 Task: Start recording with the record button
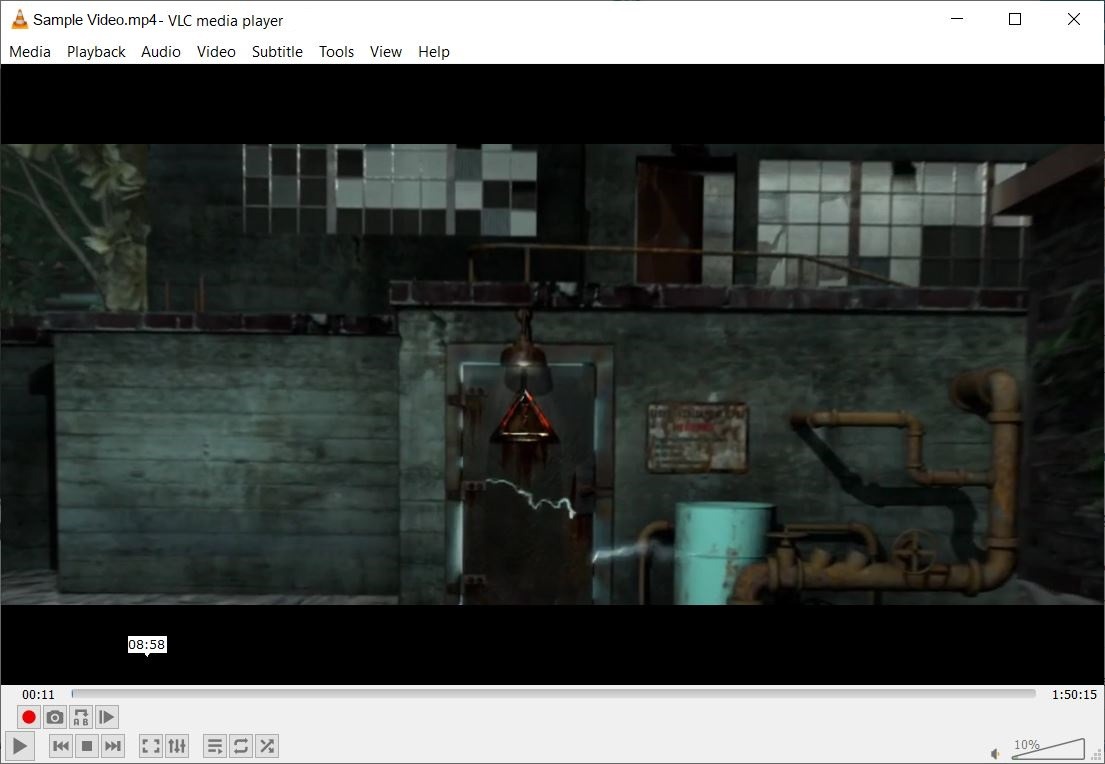(x=29, y=717)
